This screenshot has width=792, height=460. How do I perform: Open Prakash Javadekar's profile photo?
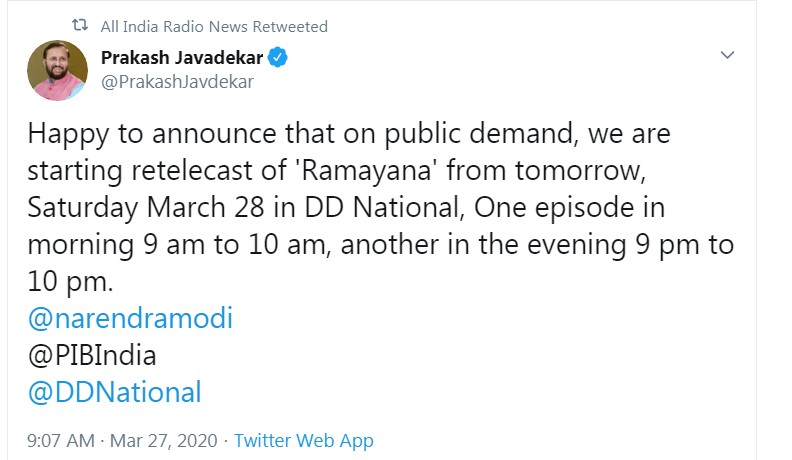[x=54, y=70]
